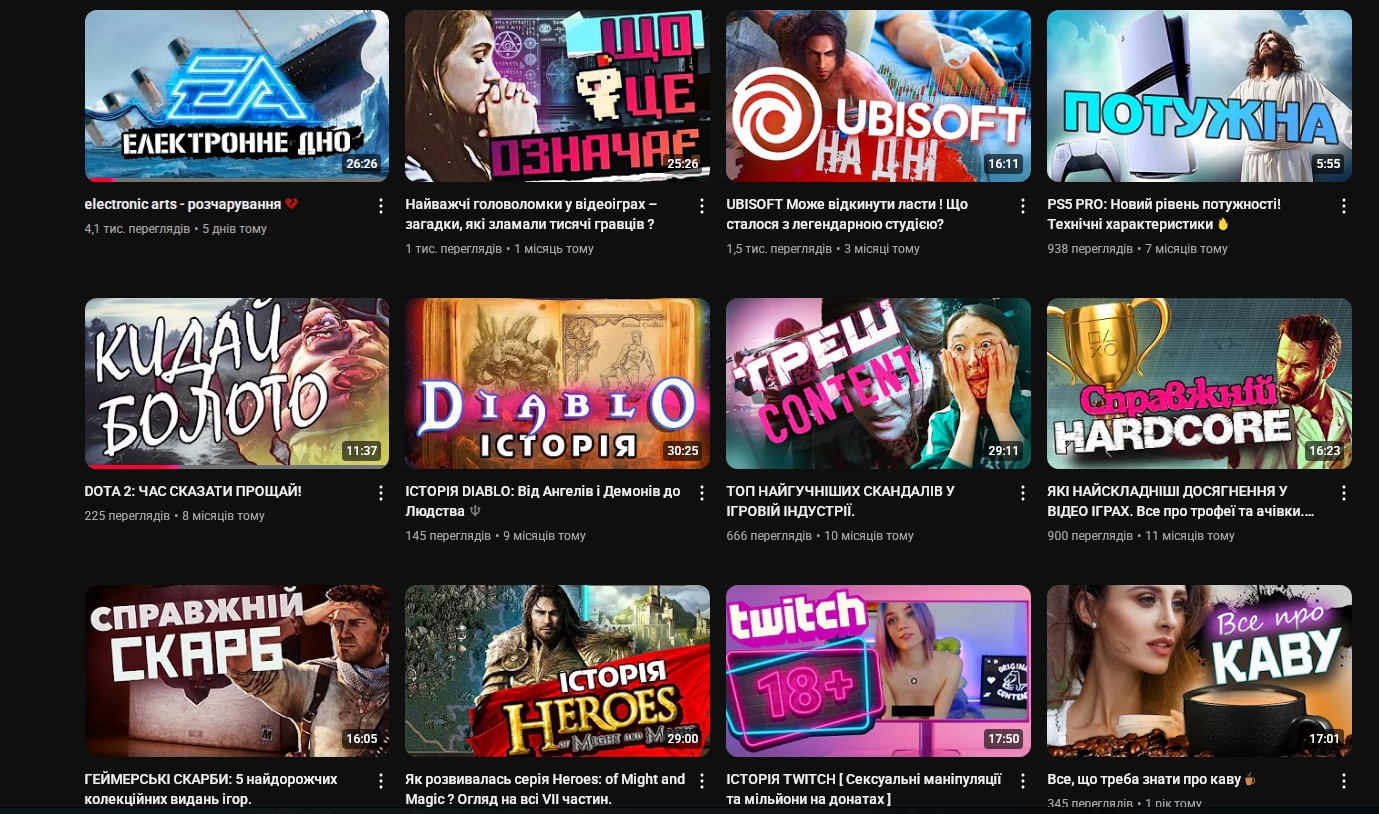Open the title "ІСТОРІЯ TWITCH"
The image size is (1379, 814).
tap(864, 789)
